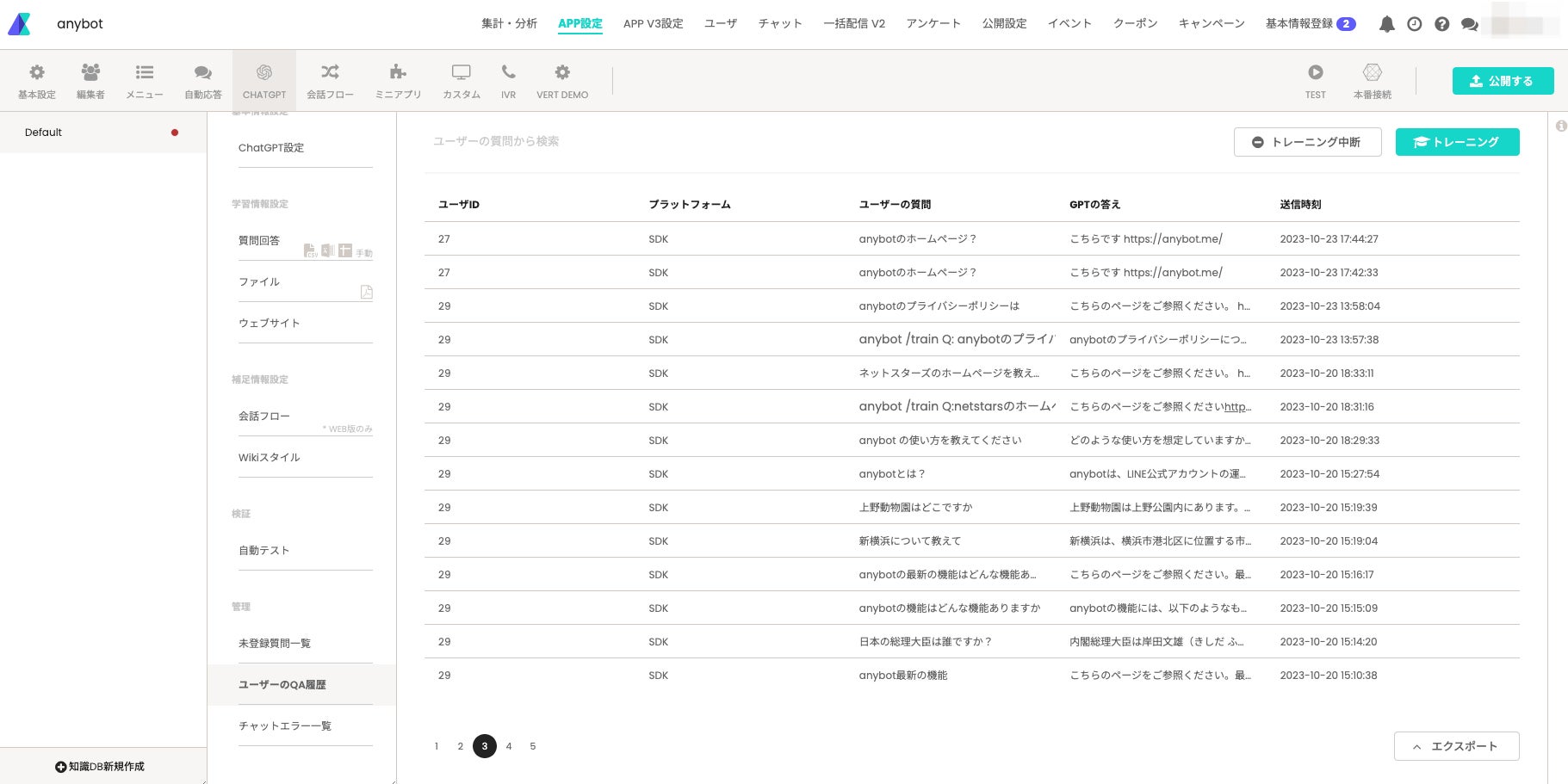1568x784 pixels.
Task: Open the ユーザ menu
Action: (x=721, y=24)
